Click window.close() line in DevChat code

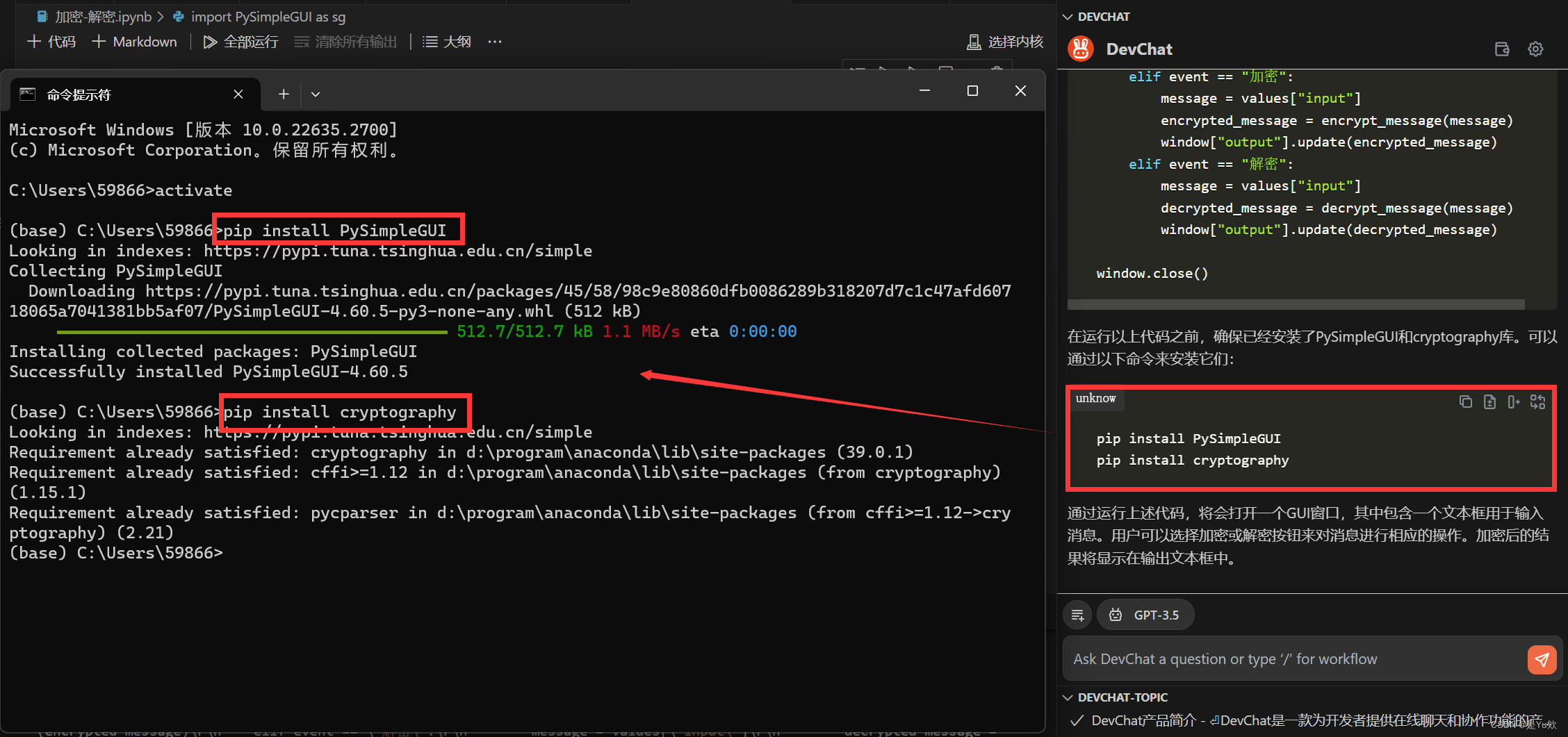click(1152, 273)
